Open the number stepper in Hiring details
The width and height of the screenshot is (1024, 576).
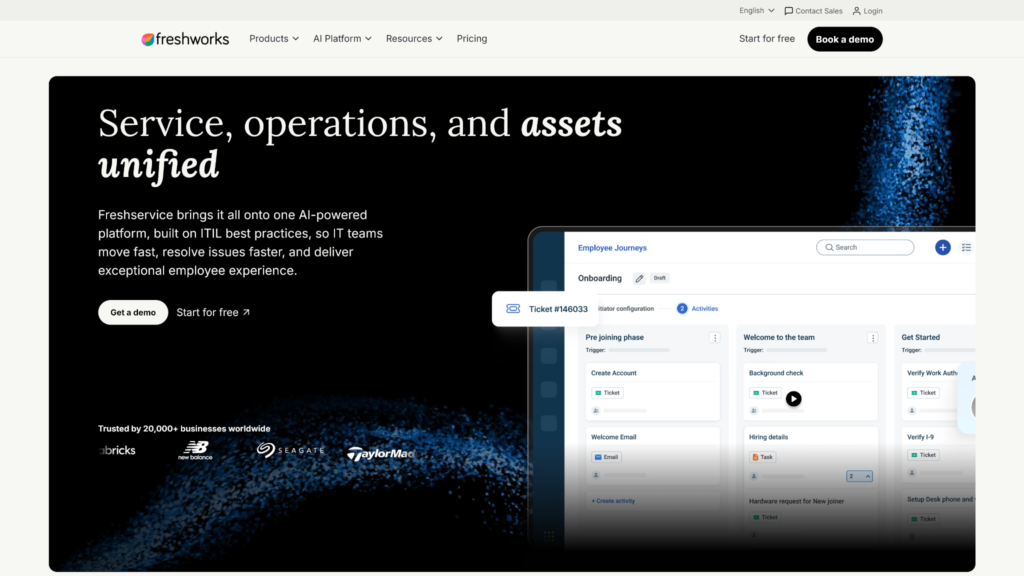859,476
